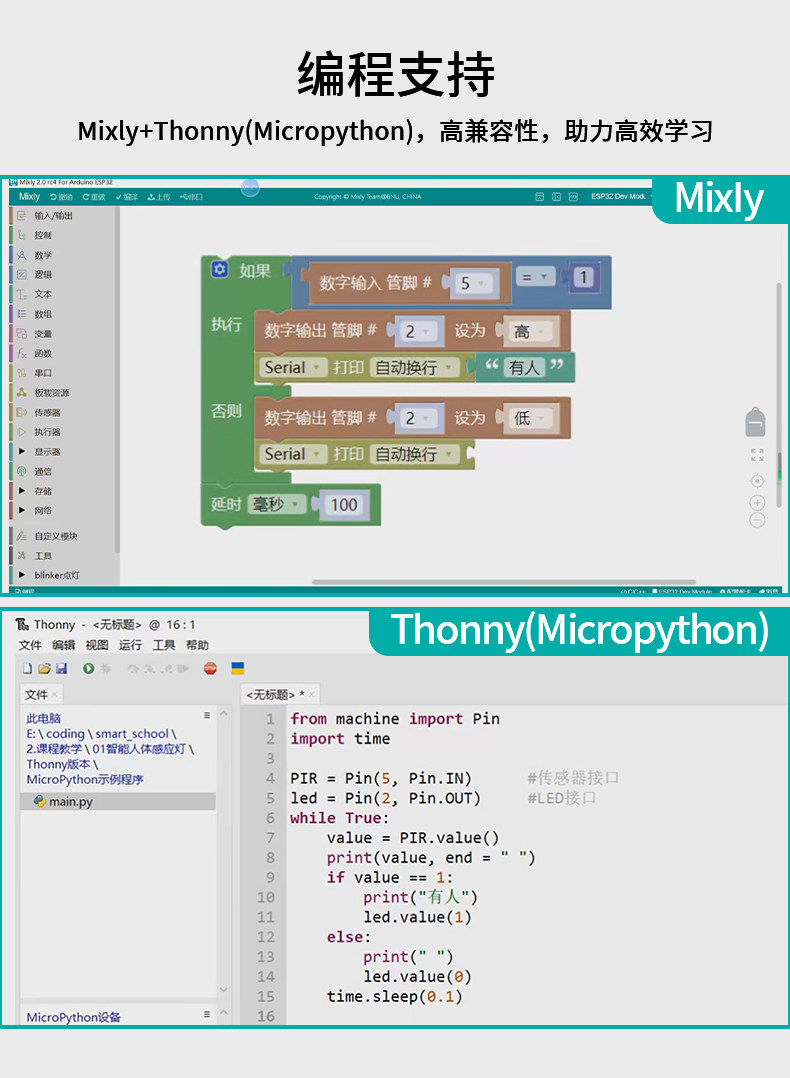The width and height of the screenshot is (790, 1078).
Task: Open the 通信 block category in Mixly
Action: [43, 472]
